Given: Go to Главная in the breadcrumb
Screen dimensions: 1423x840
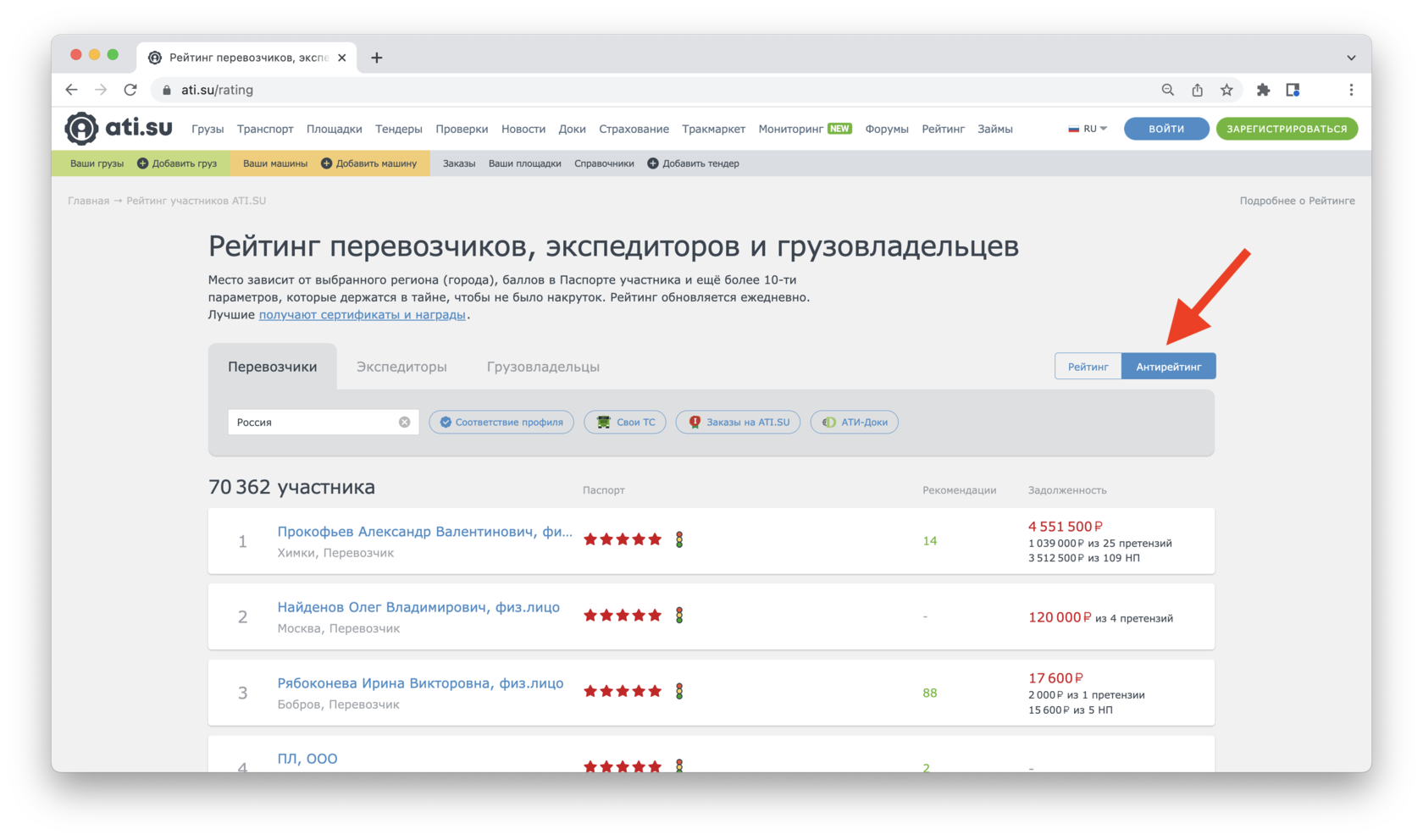Looking at the screenshot, I should click(x=88, y=201).
